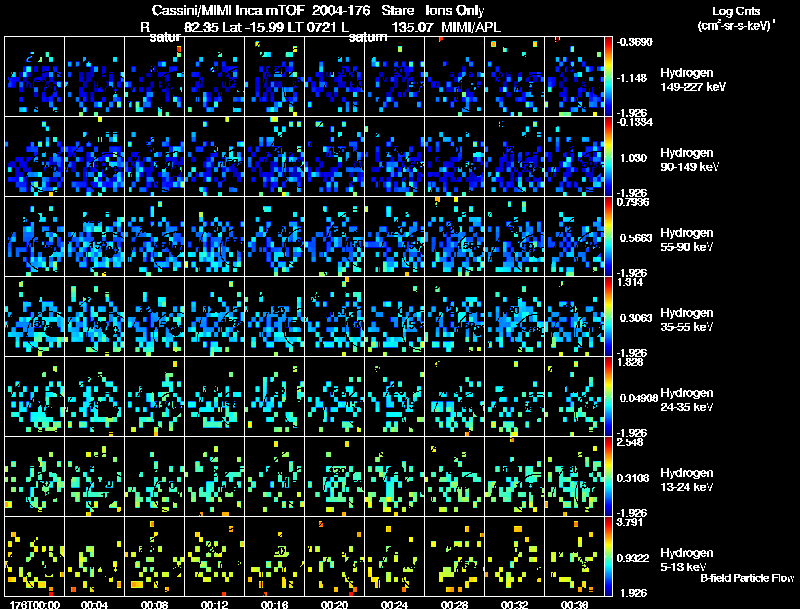Screen dimensions: 800x609
Task: Click the Hydrogen 90-149 keV row label
Action: coord(689,160)
